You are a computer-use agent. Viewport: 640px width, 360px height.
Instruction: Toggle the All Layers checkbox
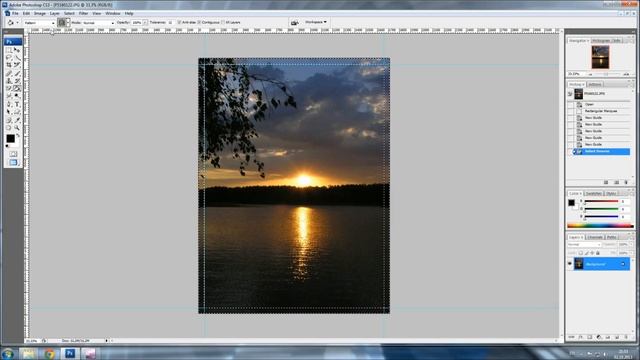pos(223,22)
